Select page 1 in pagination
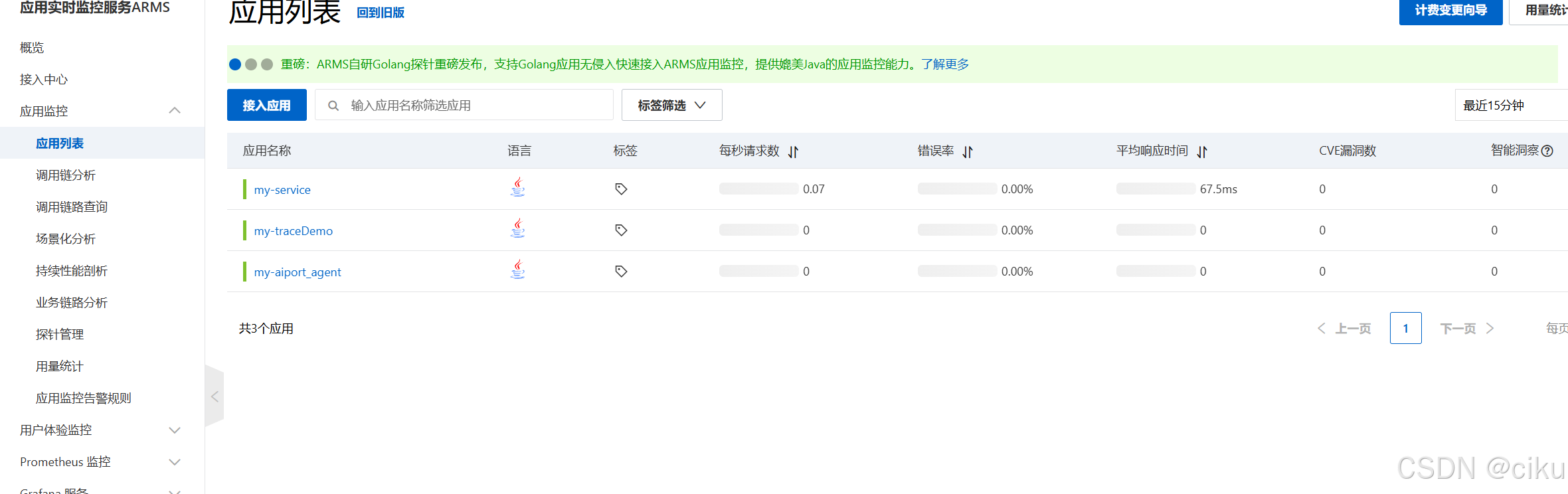This screenshot has height=494, width=1568. [x=1406, y=328]
